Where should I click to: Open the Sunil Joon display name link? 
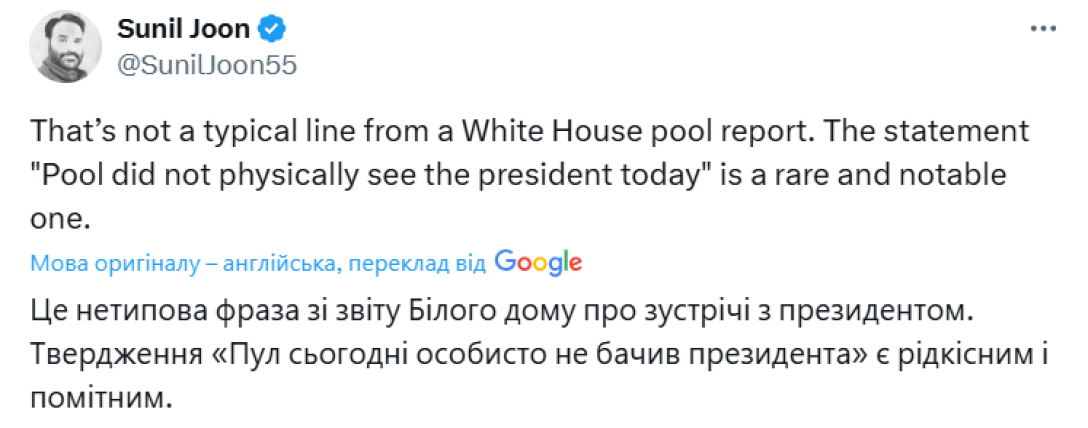pos(187,30)
